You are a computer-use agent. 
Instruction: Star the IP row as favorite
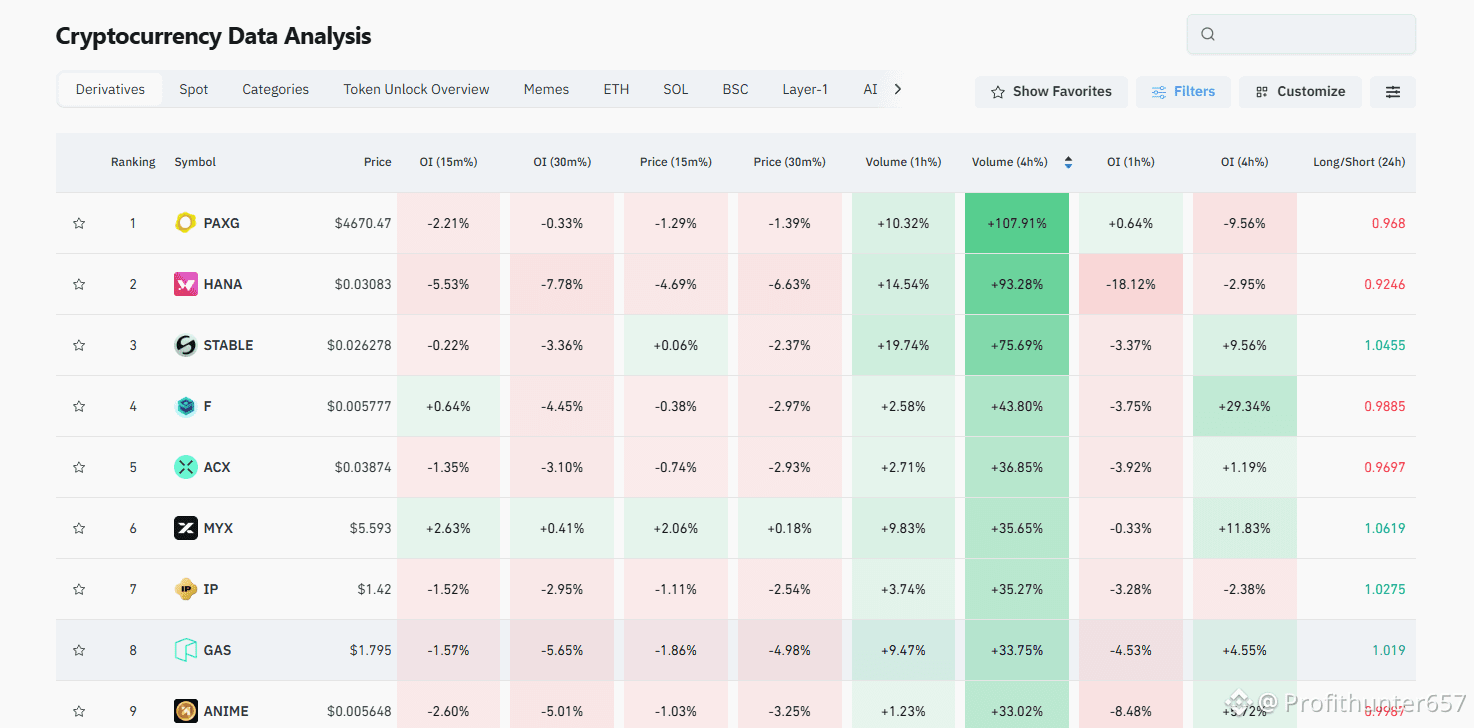[x=79, y=589]
